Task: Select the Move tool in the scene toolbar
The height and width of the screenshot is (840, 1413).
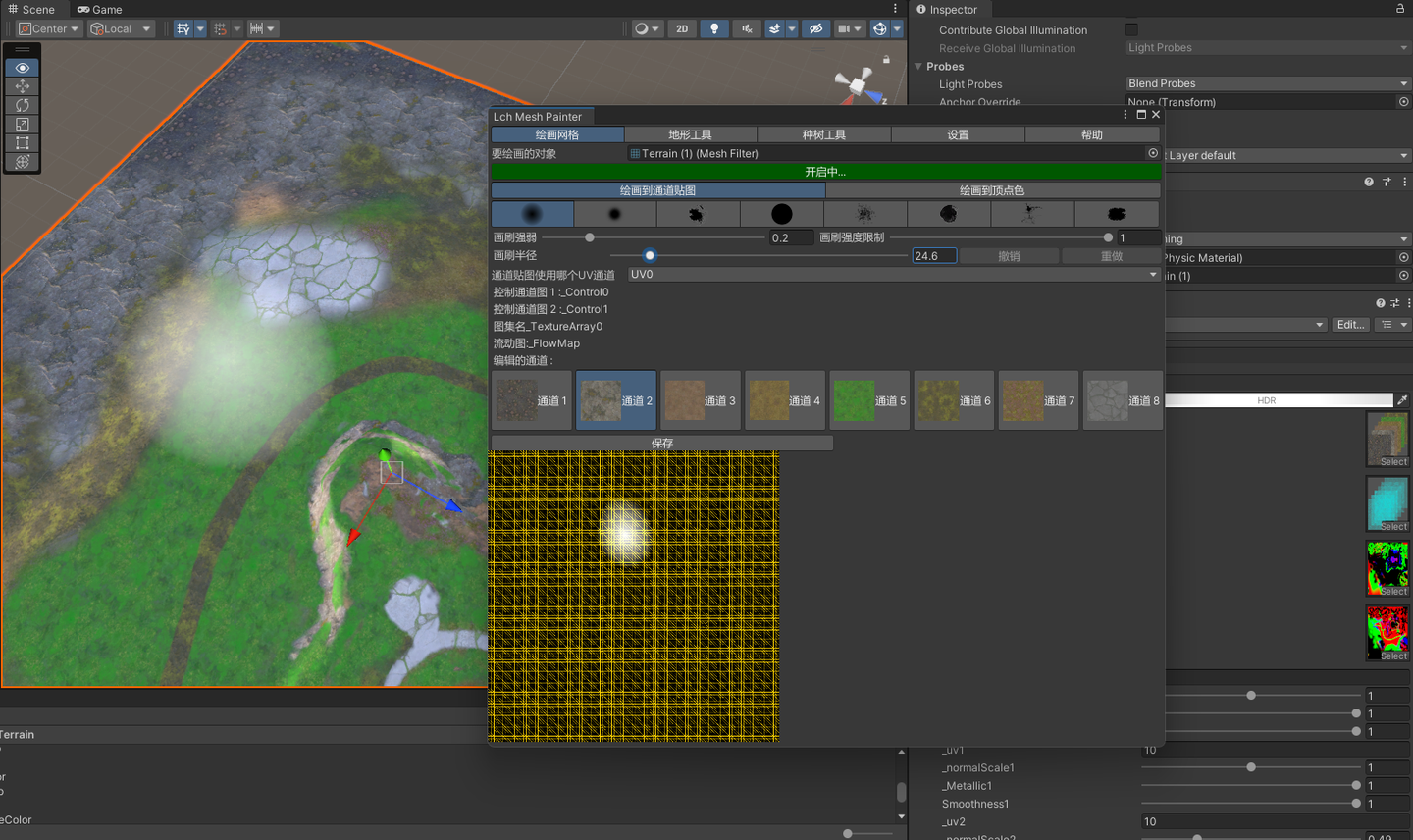Action: pyautogui.click(x=22, y=85)
